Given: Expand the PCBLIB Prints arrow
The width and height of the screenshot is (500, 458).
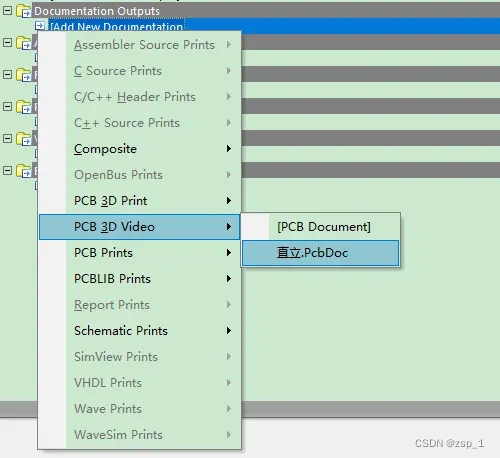Looking at the screenshot, I should click(x=229, y=279).
